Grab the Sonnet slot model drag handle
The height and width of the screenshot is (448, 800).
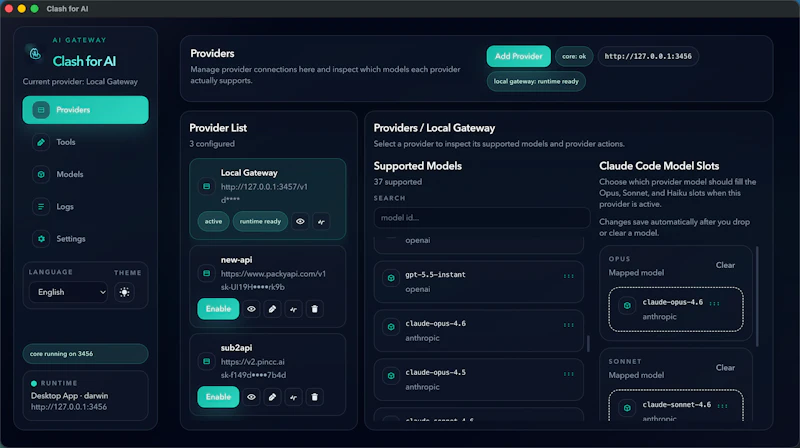coord(722,406)
